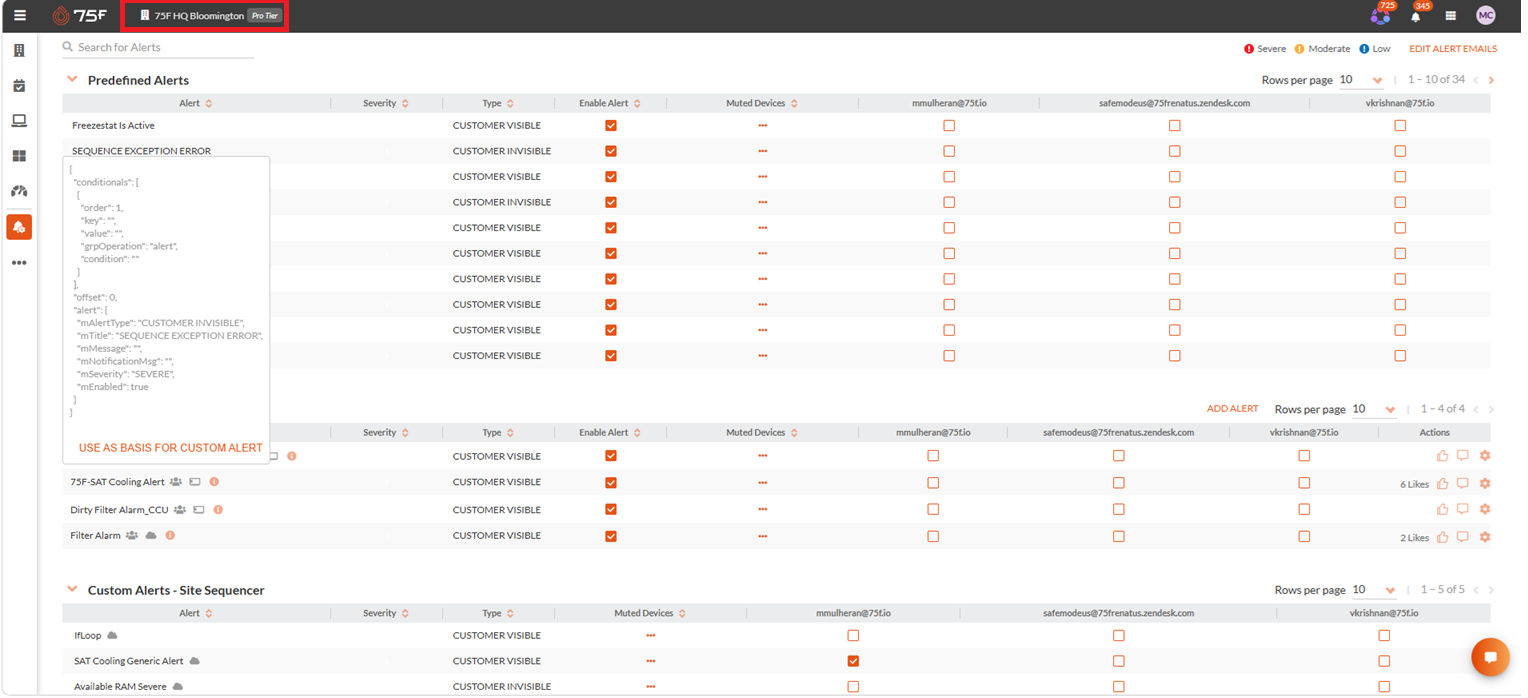Disable the 75F-SAT Cooling Alert checkbox
Screen dimensions: 1528x698
(611, 482)
